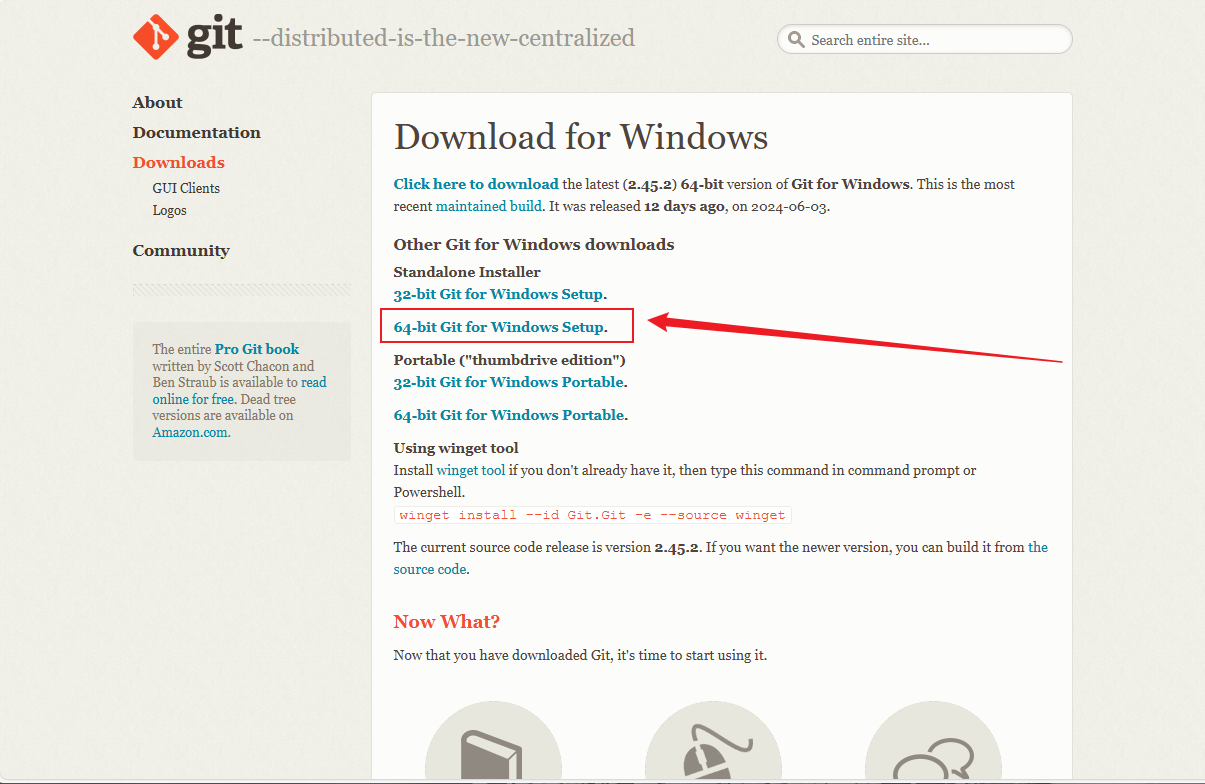Click the git wordmark text
Viewport: 1205px width, 784px height.
(x=214, y=35)
